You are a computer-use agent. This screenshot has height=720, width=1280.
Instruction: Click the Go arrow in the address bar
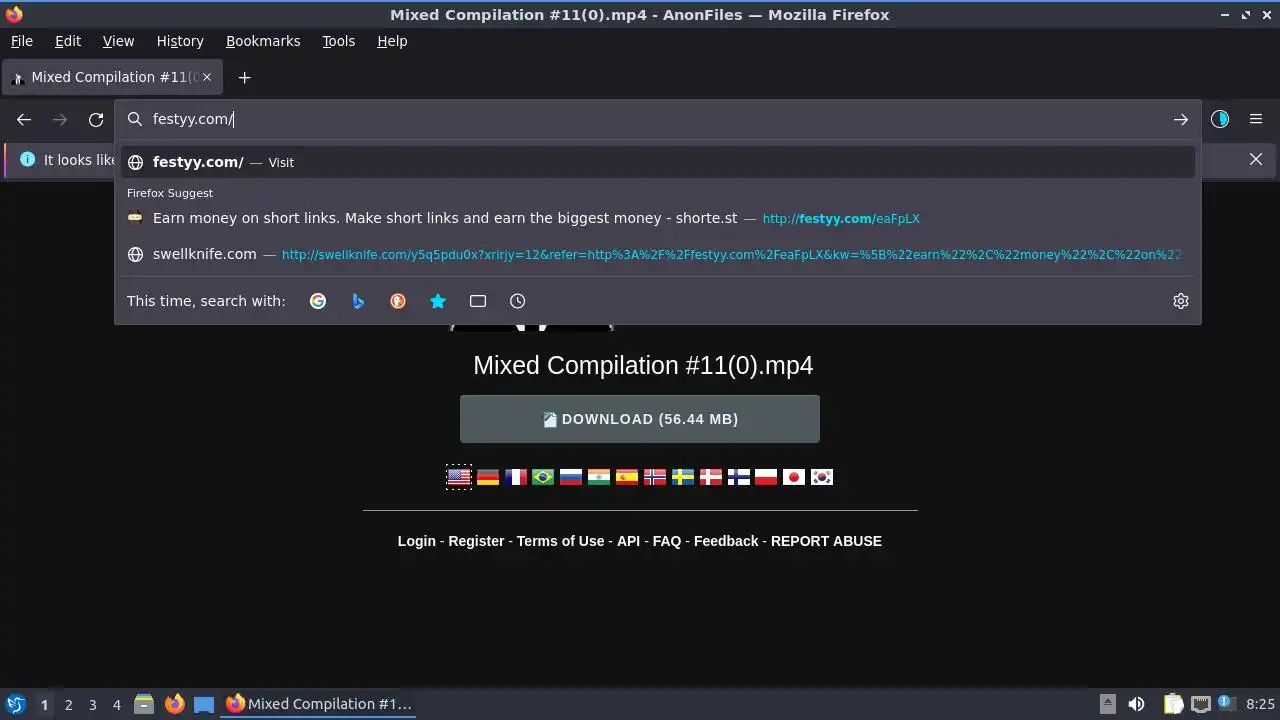(1181, 119)
